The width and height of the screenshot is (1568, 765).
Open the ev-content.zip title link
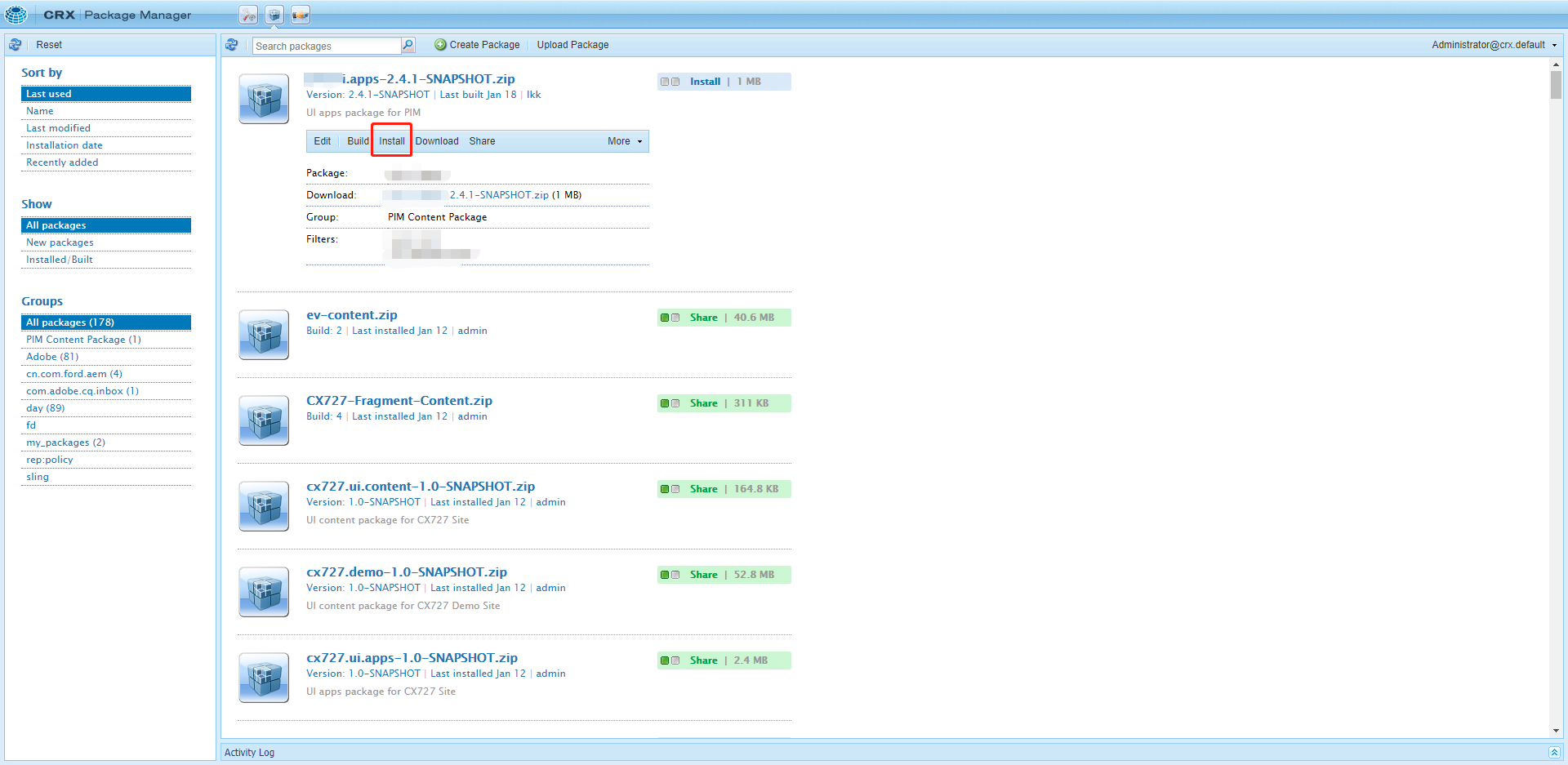coord(352,315)
